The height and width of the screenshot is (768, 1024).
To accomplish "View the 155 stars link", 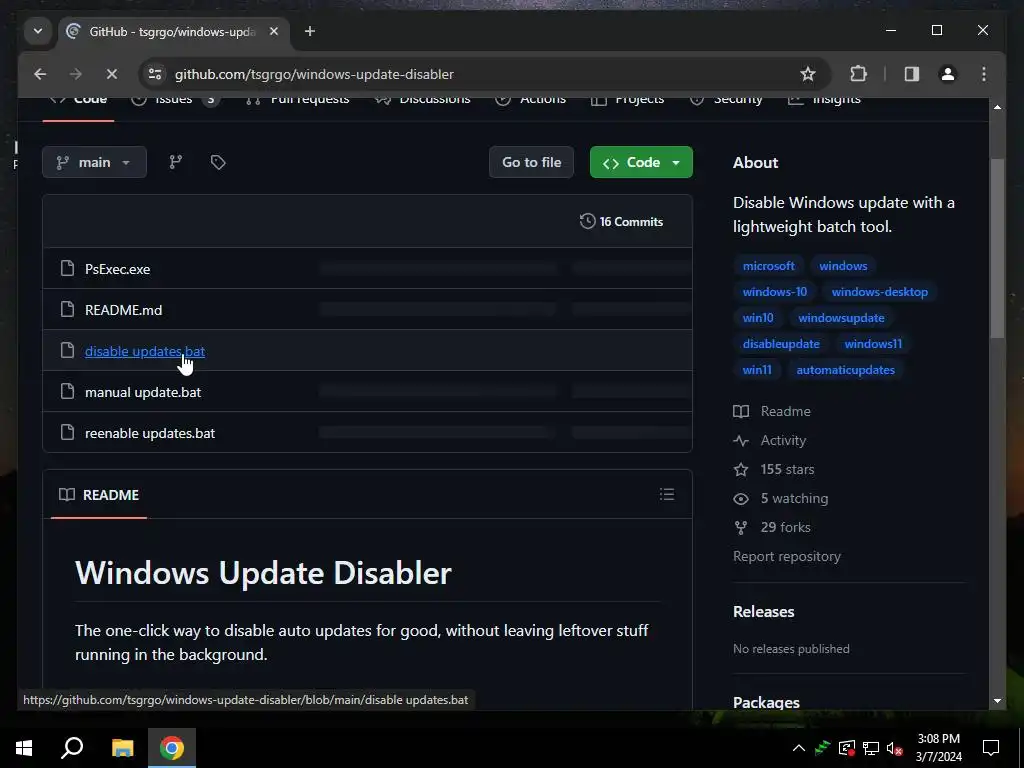I will 773,469.
